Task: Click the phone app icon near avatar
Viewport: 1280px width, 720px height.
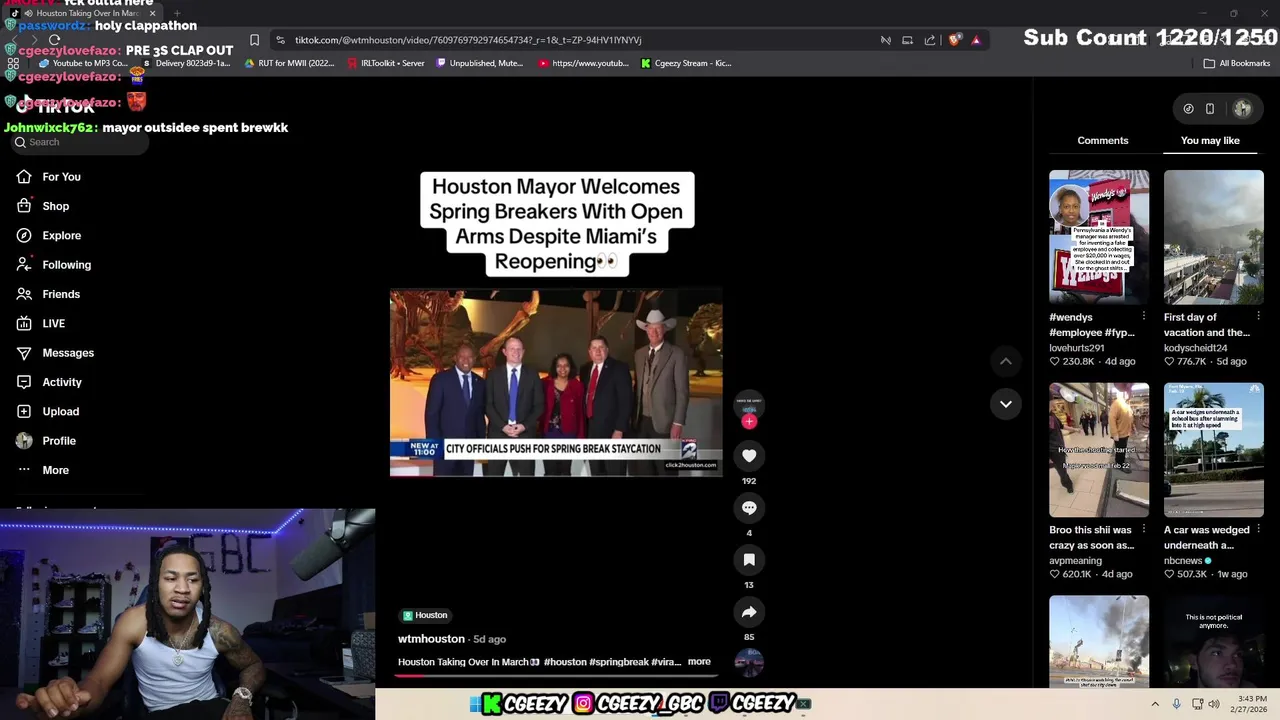Action: click(x=1210, y=108)
